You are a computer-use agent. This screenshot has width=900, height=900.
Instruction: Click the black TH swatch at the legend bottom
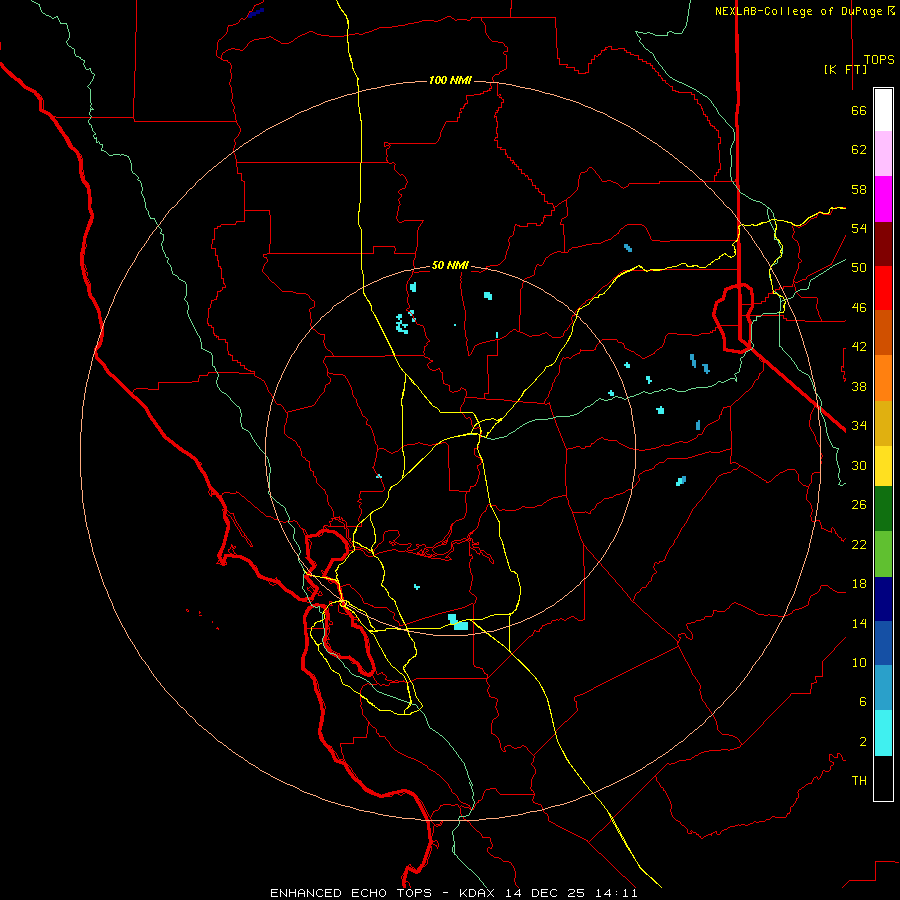[x=883, y=778]
